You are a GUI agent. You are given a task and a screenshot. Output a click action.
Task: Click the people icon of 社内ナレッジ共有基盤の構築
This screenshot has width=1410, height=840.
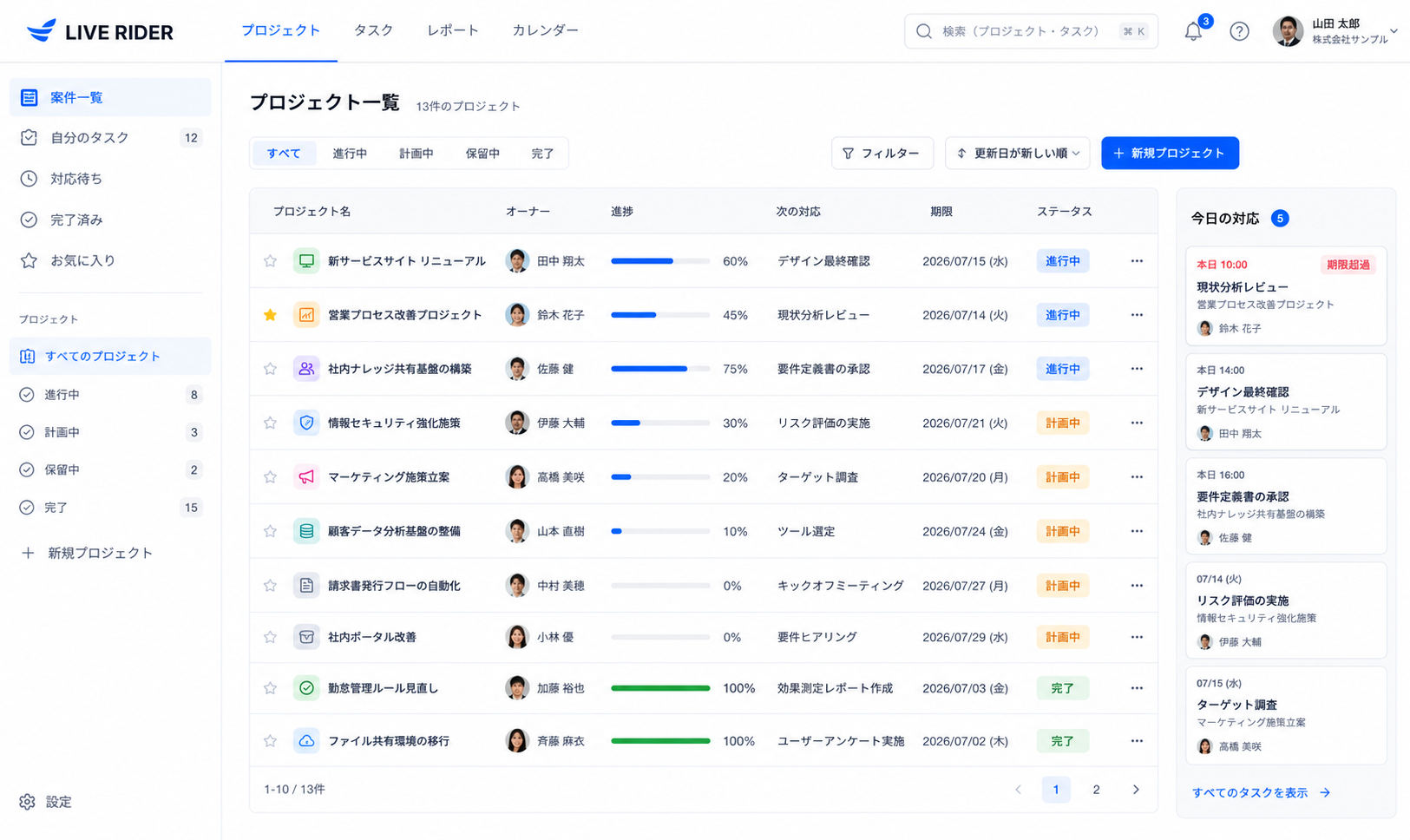(306, 369)
